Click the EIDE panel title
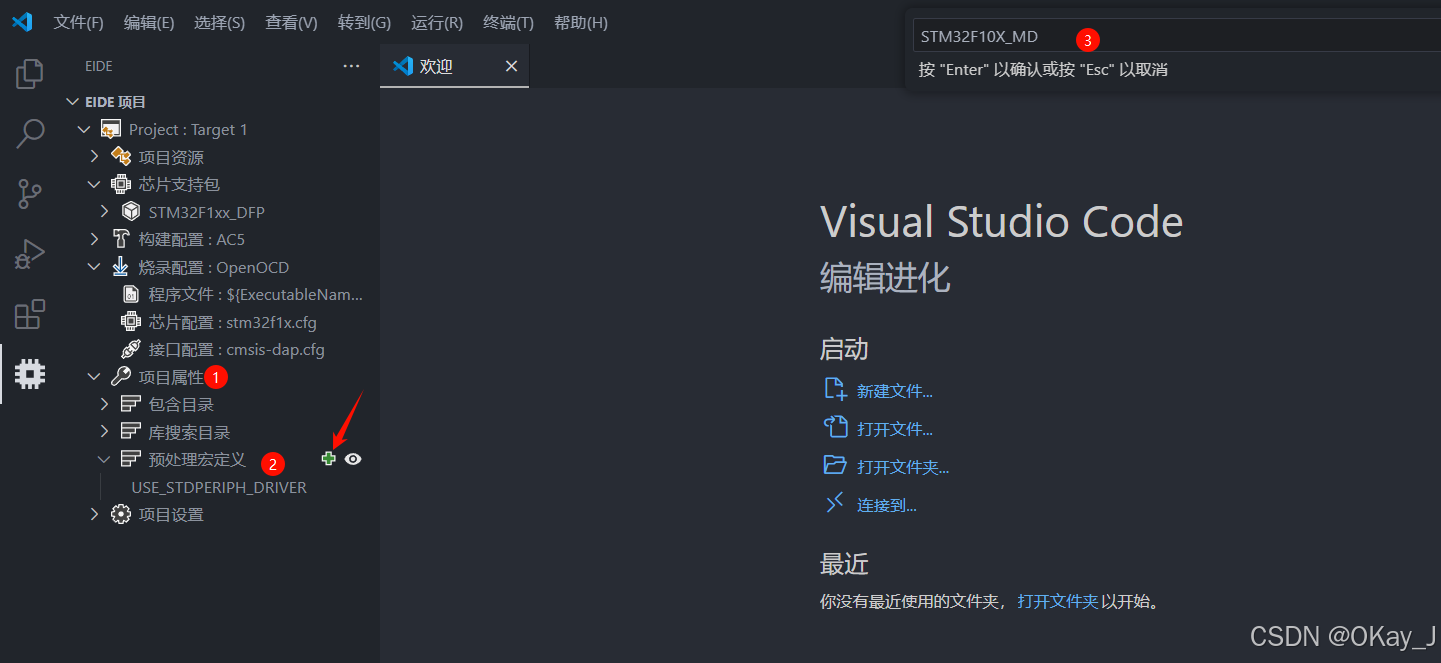1441x663 pixels. (99, 66)
